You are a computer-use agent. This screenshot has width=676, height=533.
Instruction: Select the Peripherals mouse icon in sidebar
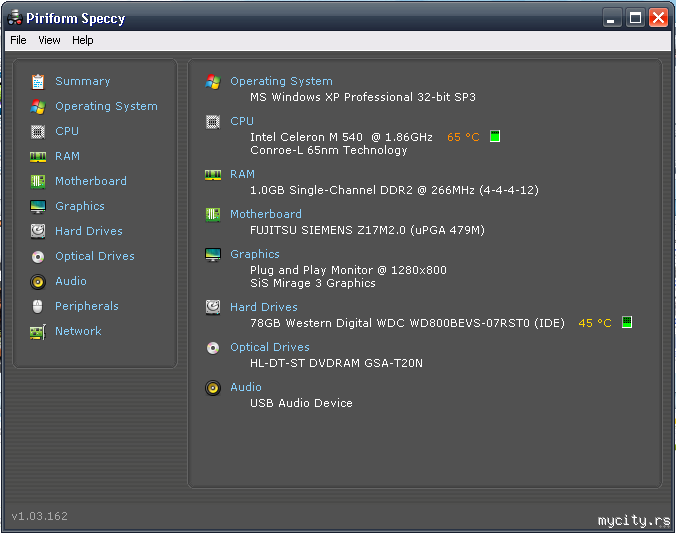(38, 307)
